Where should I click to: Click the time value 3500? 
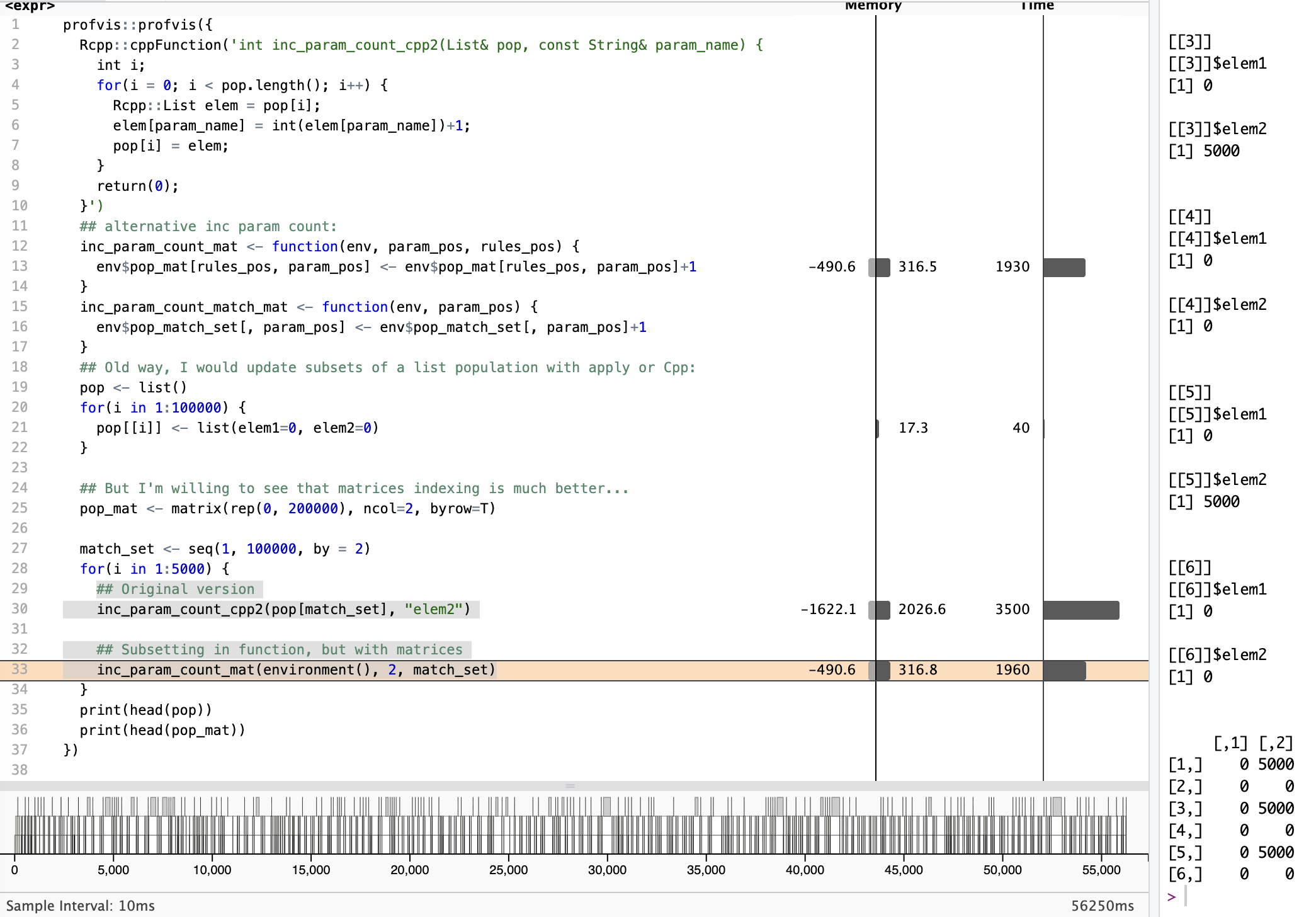point(1013,610)
